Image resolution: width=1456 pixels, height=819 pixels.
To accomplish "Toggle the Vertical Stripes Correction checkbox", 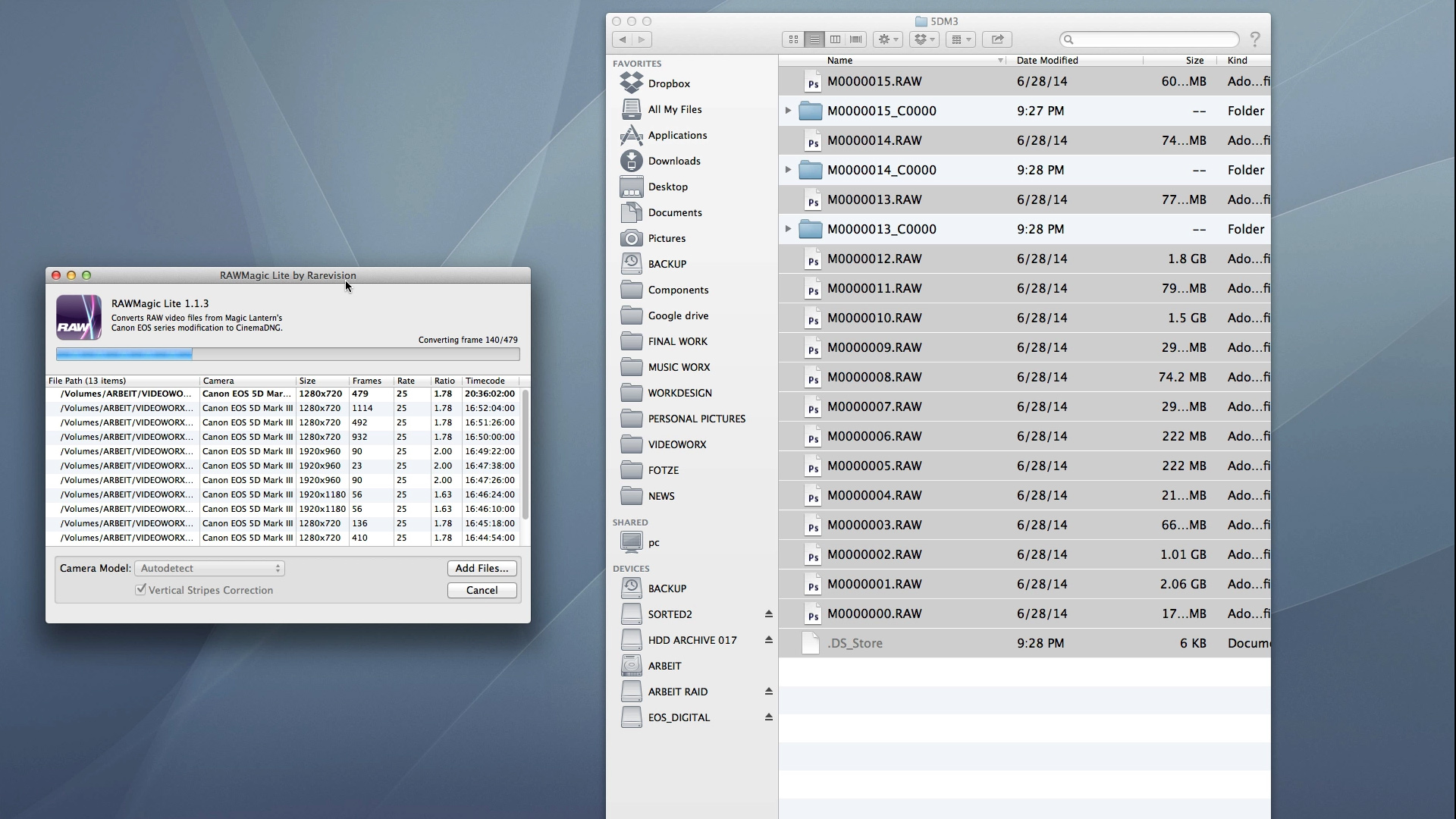I will [141, 589].
